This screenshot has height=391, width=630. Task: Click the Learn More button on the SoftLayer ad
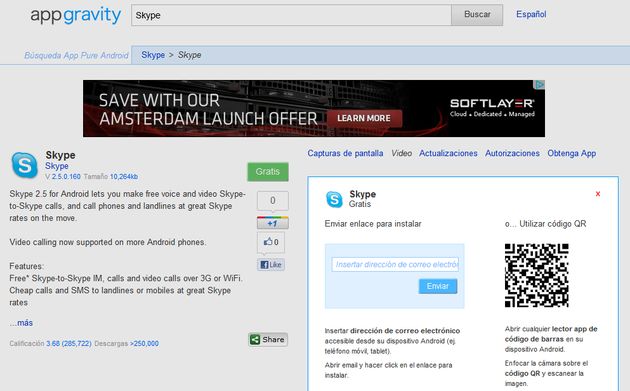click(x=364, y=118)
